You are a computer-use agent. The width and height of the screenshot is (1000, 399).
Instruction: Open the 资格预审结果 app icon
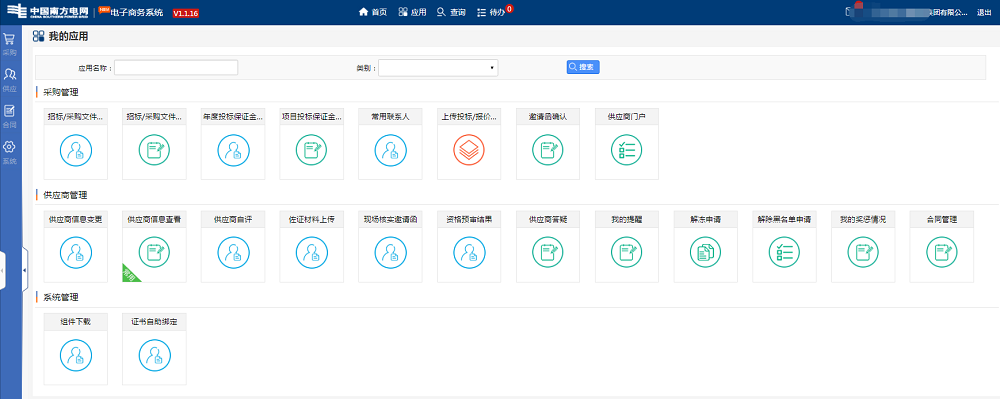tap(469, 252)
